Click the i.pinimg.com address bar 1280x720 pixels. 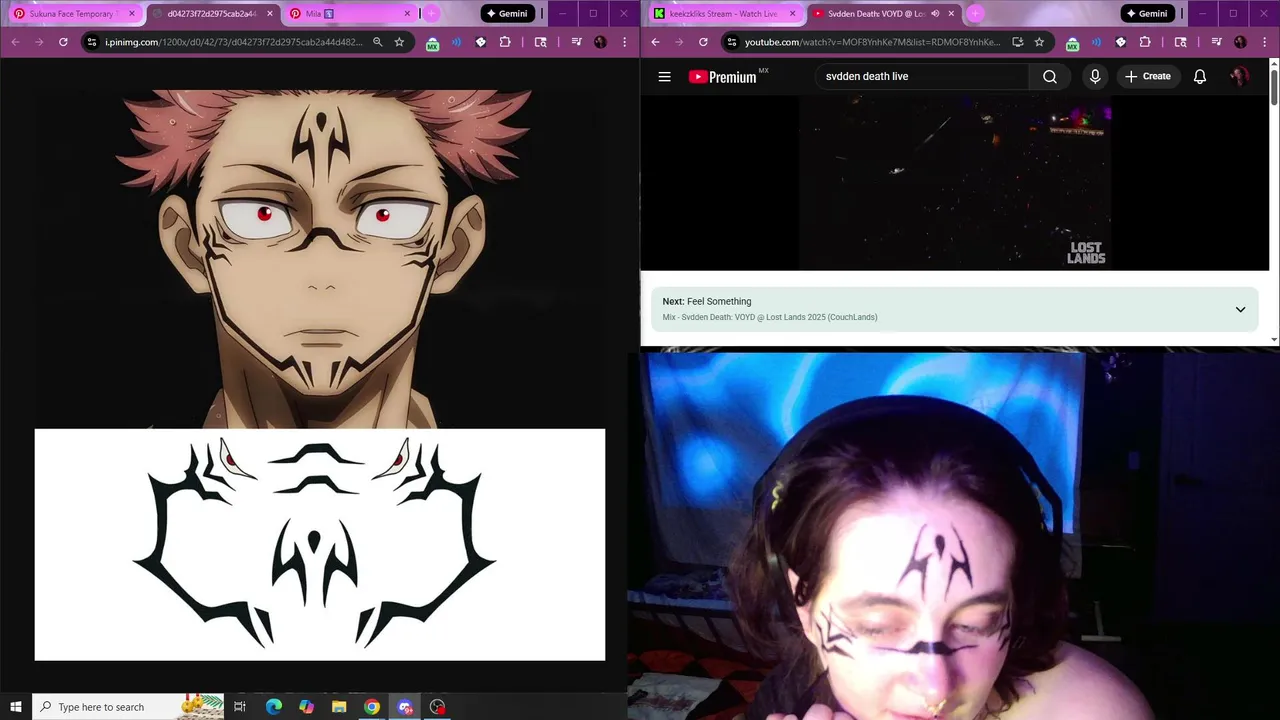point(235,42)
